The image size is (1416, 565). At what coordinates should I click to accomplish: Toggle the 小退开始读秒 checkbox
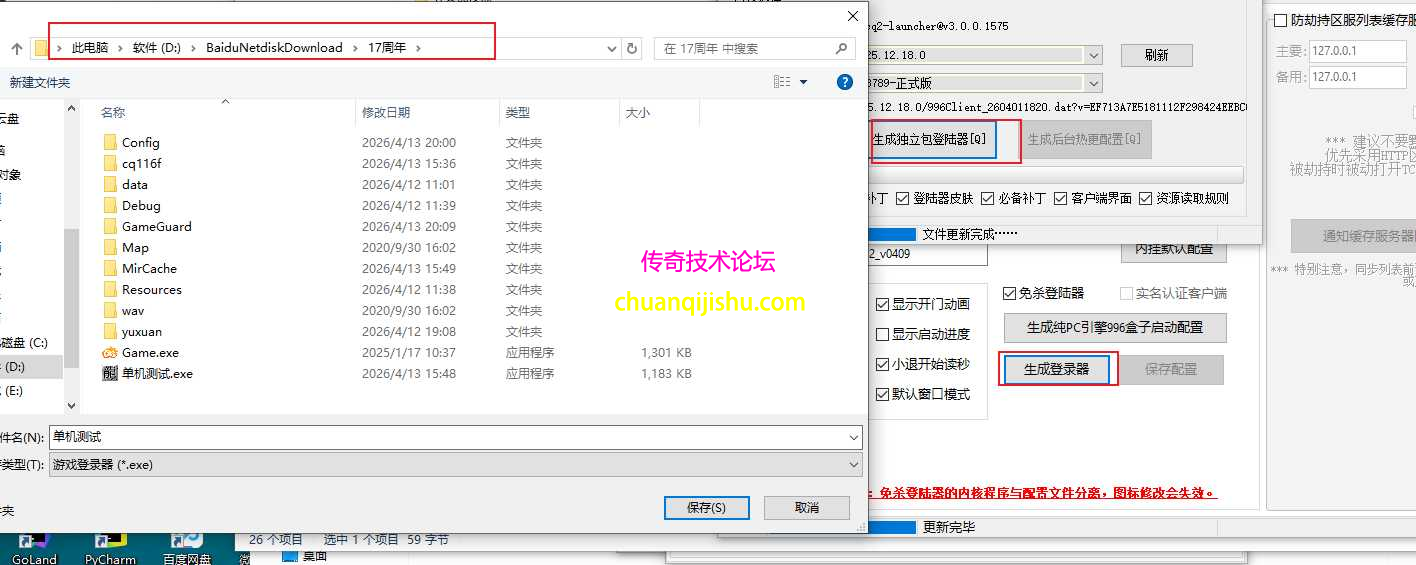point(882,364)
